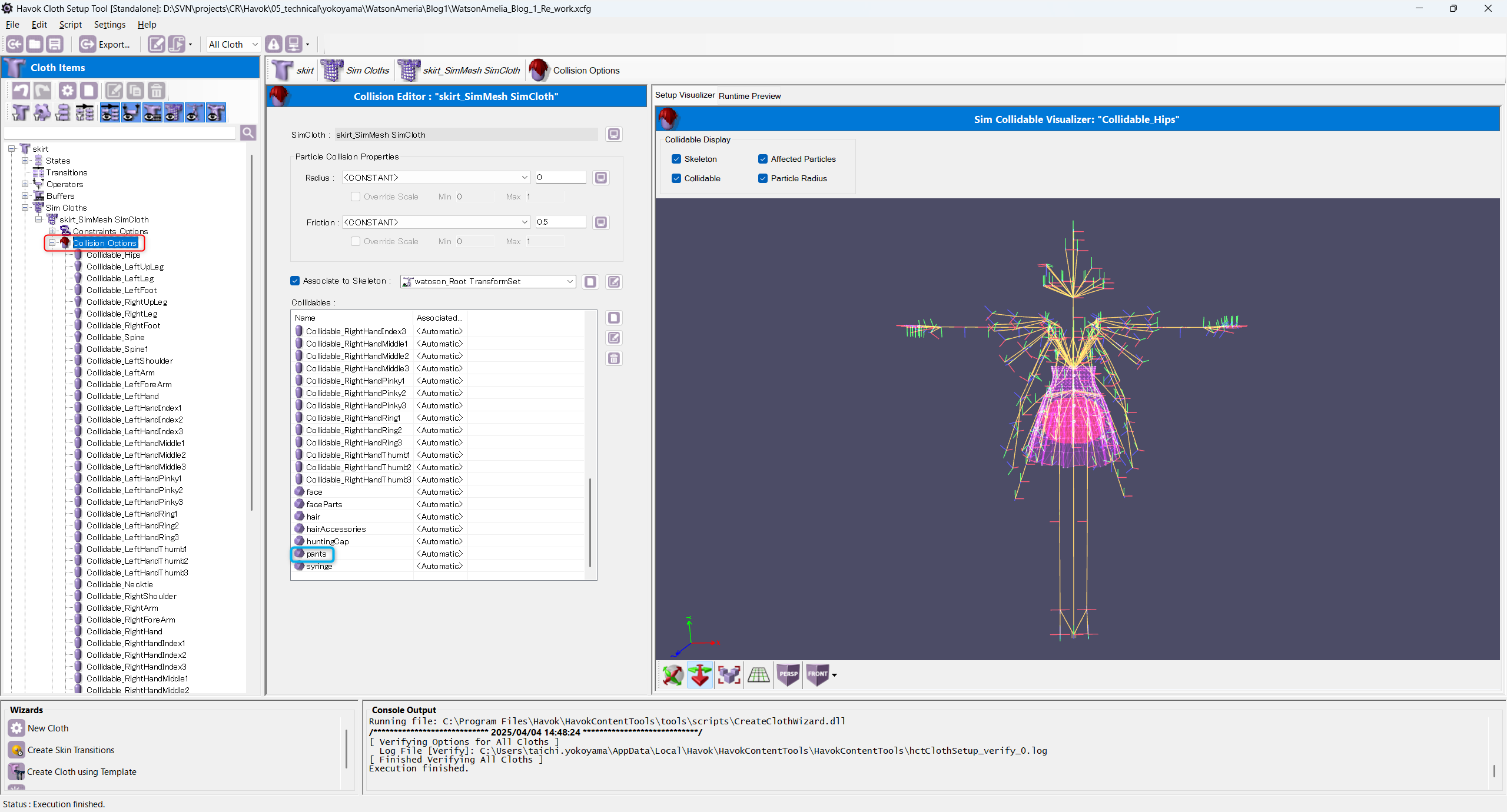Click the button right of Radius value
Screen dimensions: 1507x812
pyautogui.click(x=601, y=178)
